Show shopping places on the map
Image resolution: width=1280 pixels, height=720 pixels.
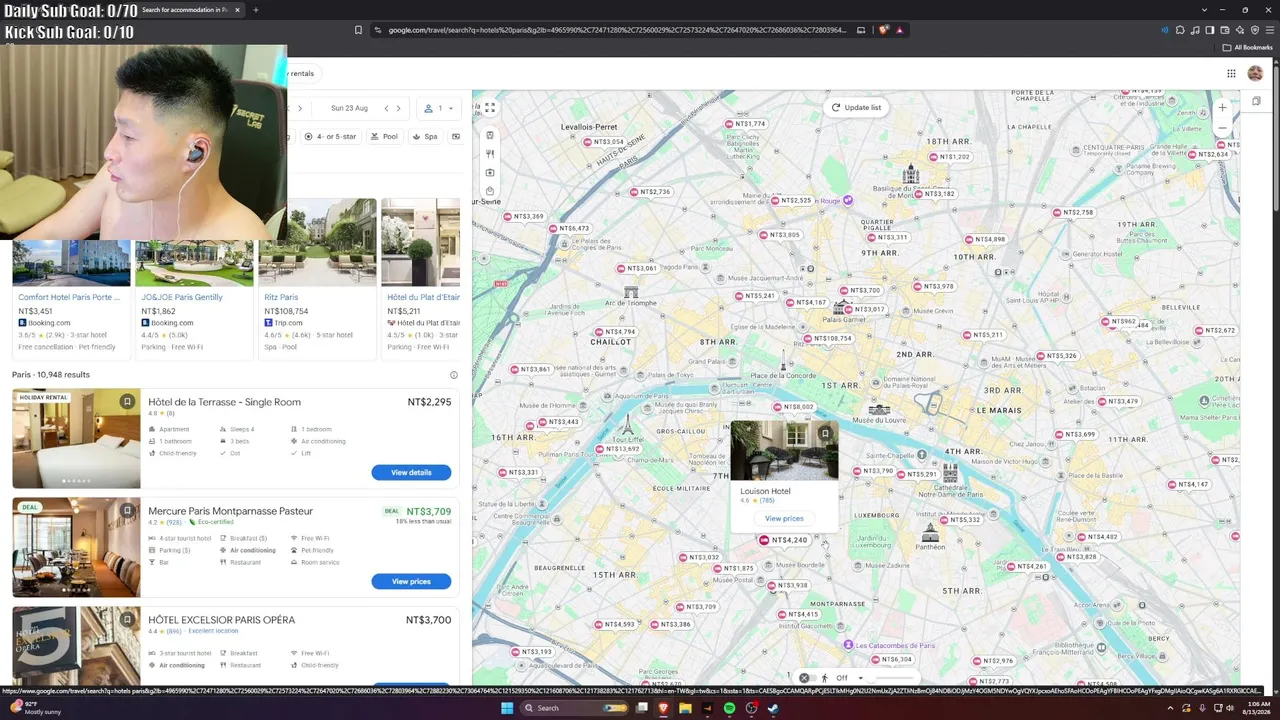(x=490, y=191)
